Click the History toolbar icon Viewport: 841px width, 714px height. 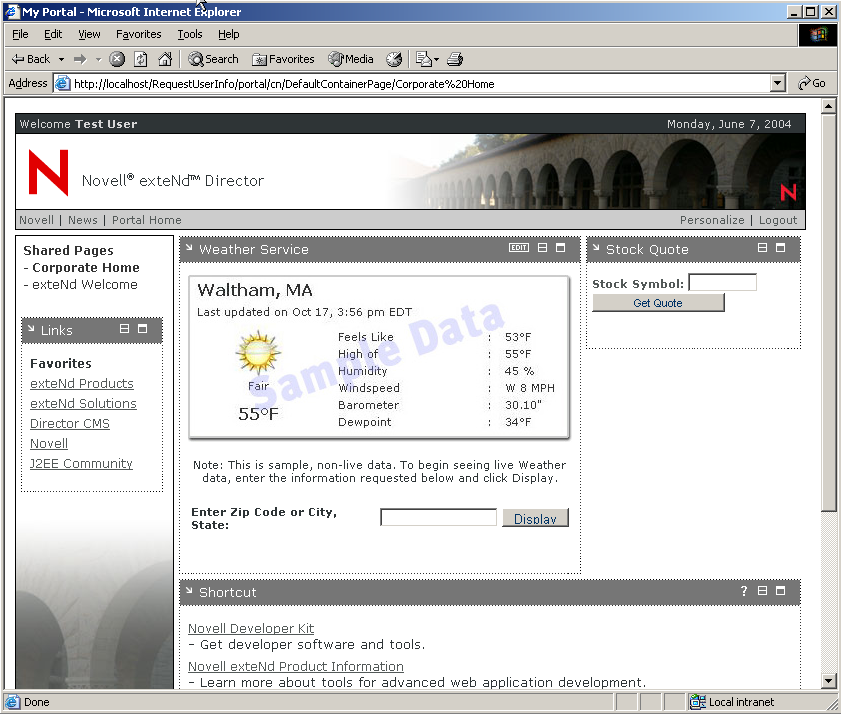[x=394, y=59]
